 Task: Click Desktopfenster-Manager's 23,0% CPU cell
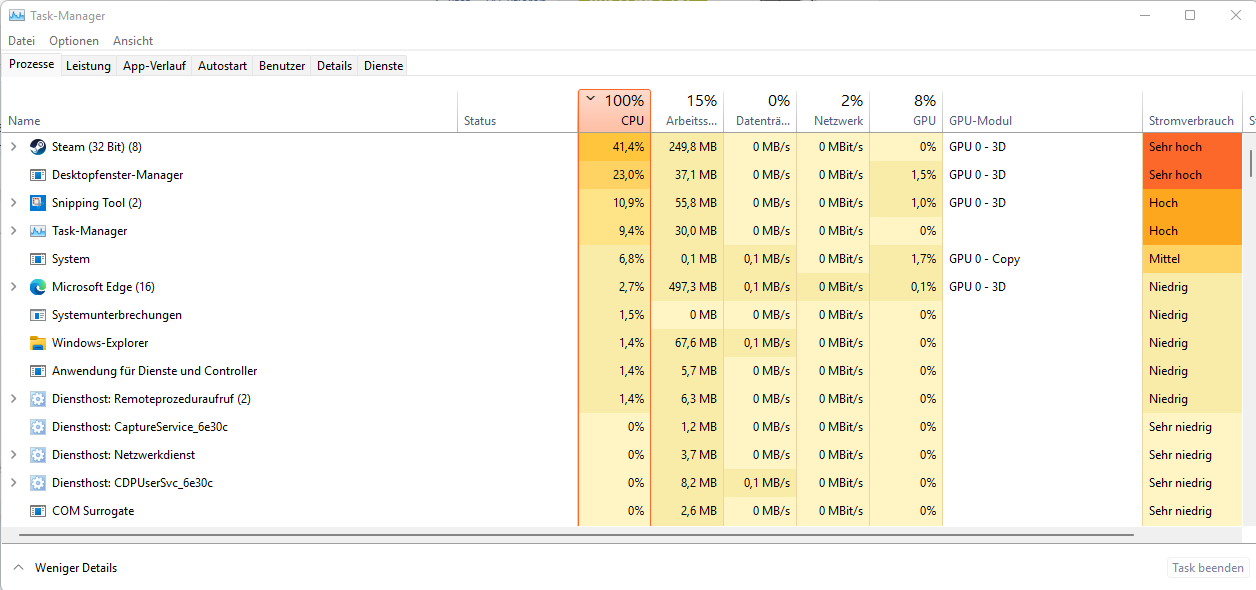614,175
